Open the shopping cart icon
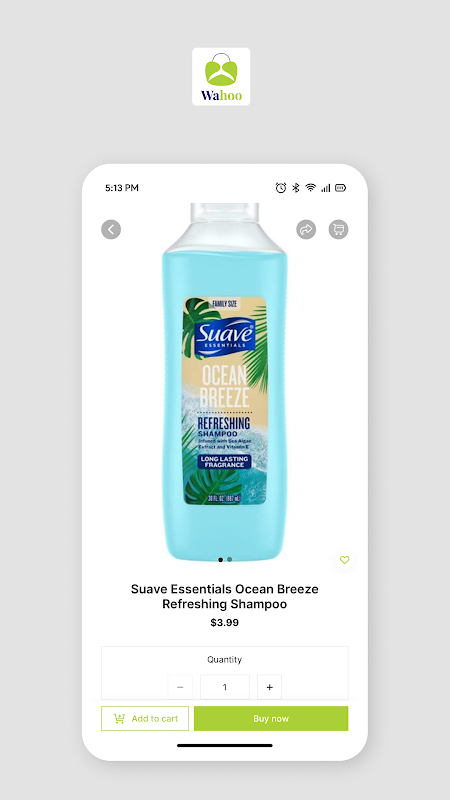450x800 pixels. tap(338, 230)
